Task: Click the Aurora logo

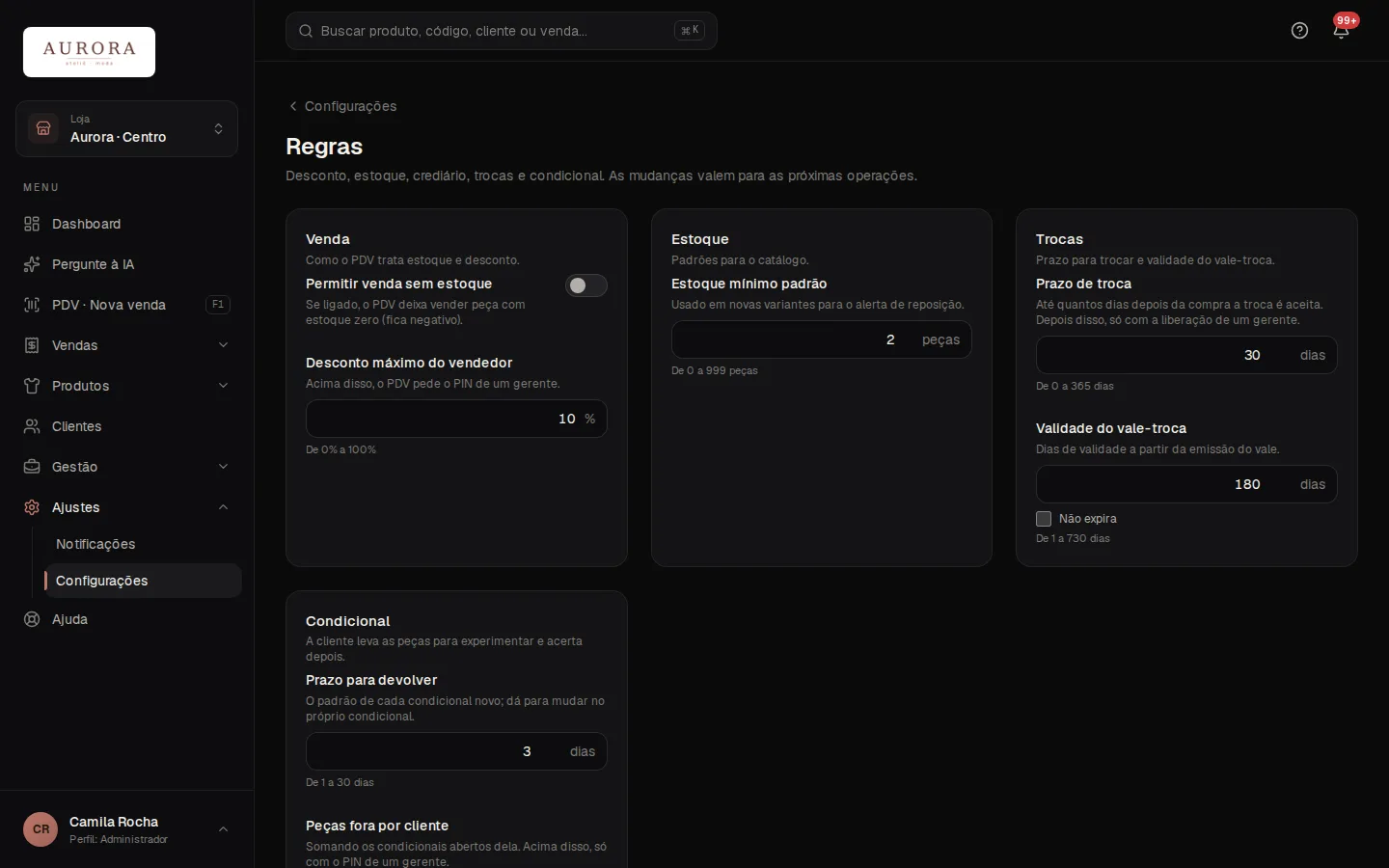Action: [x=89, y=52]
